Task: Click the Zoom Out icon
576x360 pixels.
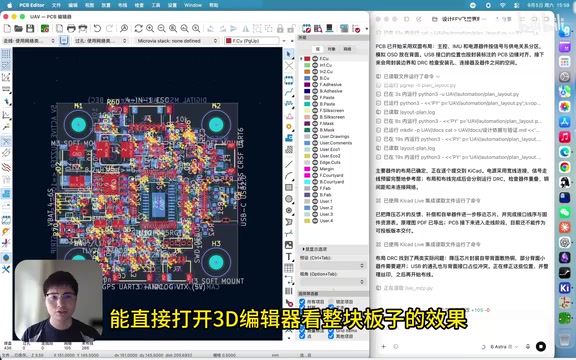Action: click(x=161, y=28)
